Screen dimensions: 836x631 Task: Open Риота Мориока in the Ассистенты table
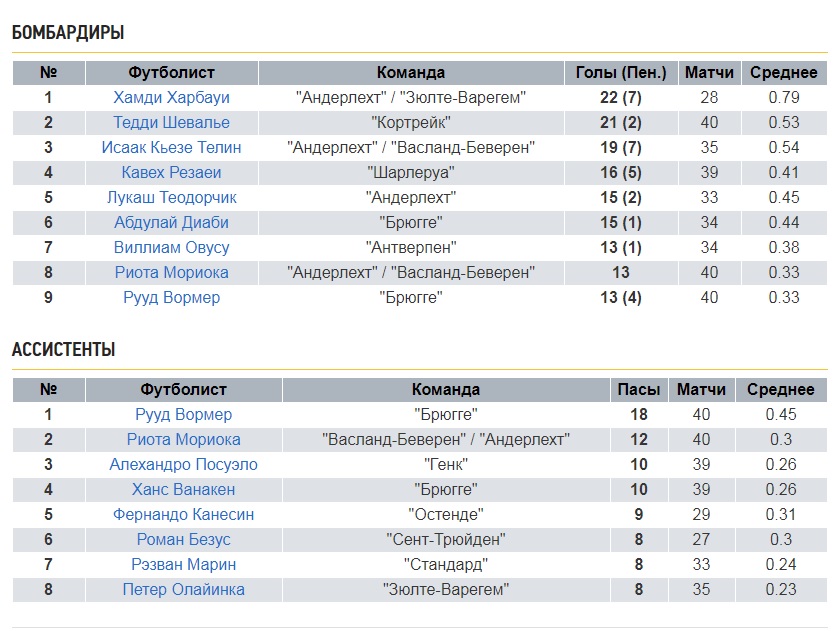(x=183, y=439)
